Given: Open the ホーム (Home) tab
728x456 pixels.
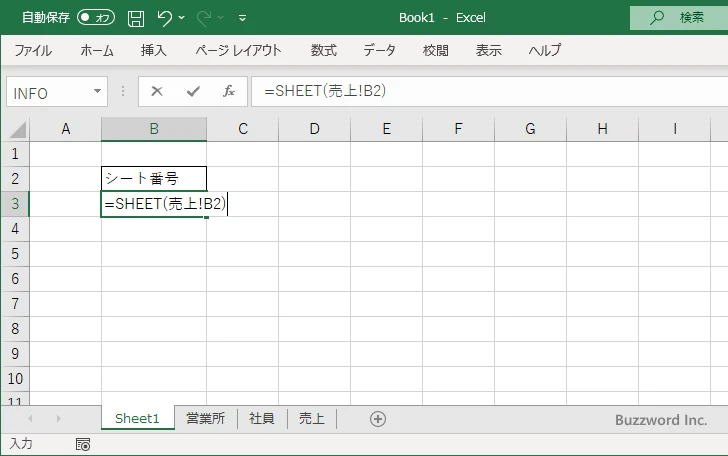Looking at the screenshot, I should click(x=97, y=50).
